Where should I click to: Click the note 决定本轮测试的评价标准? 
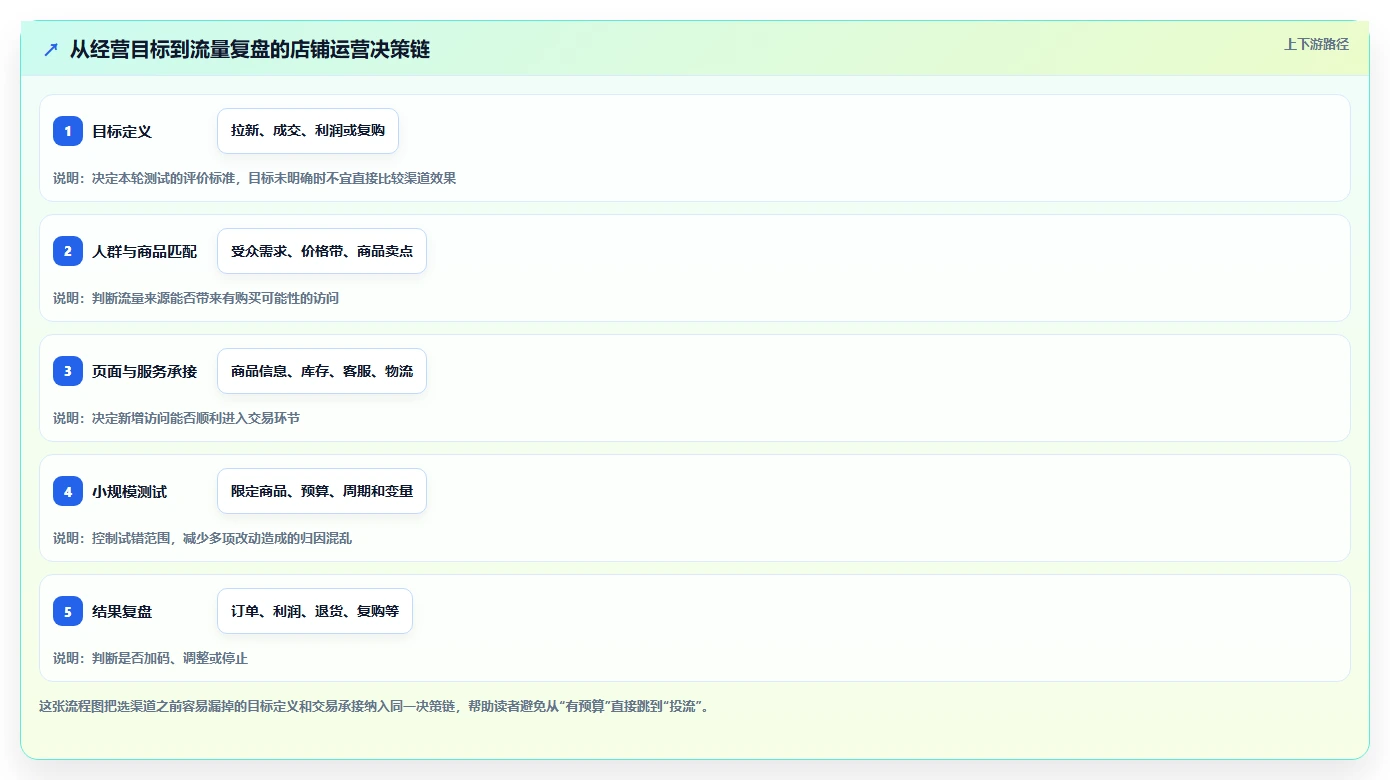tap(165, 178)
